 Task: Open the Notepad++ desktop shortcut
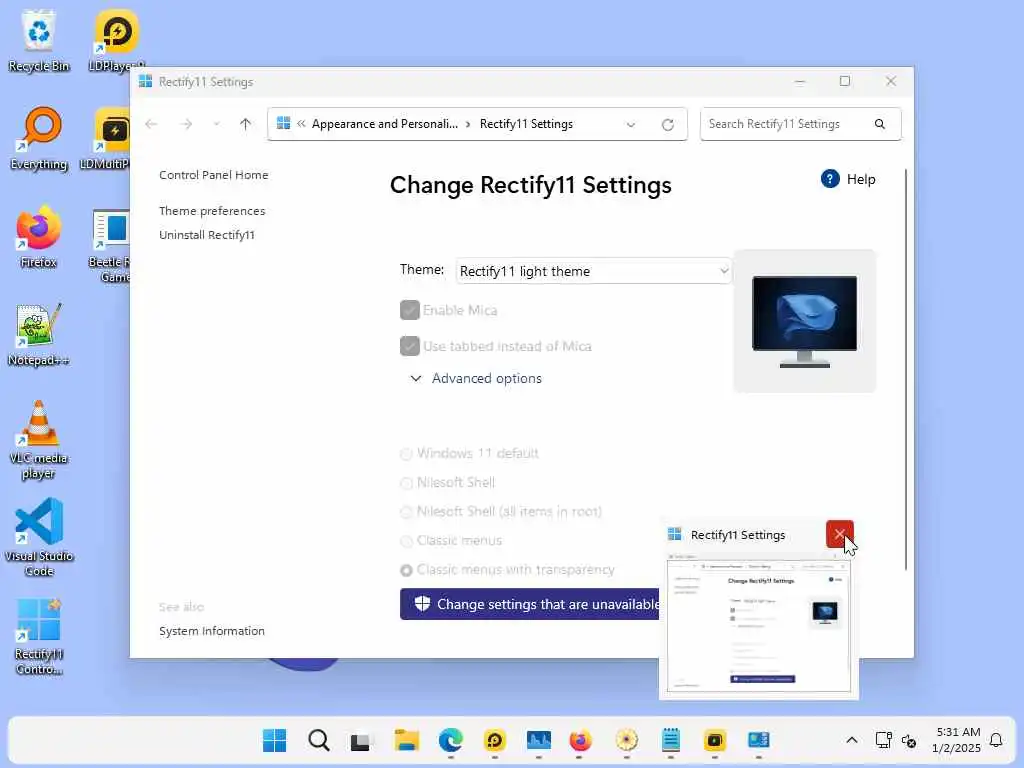[39, 335]
